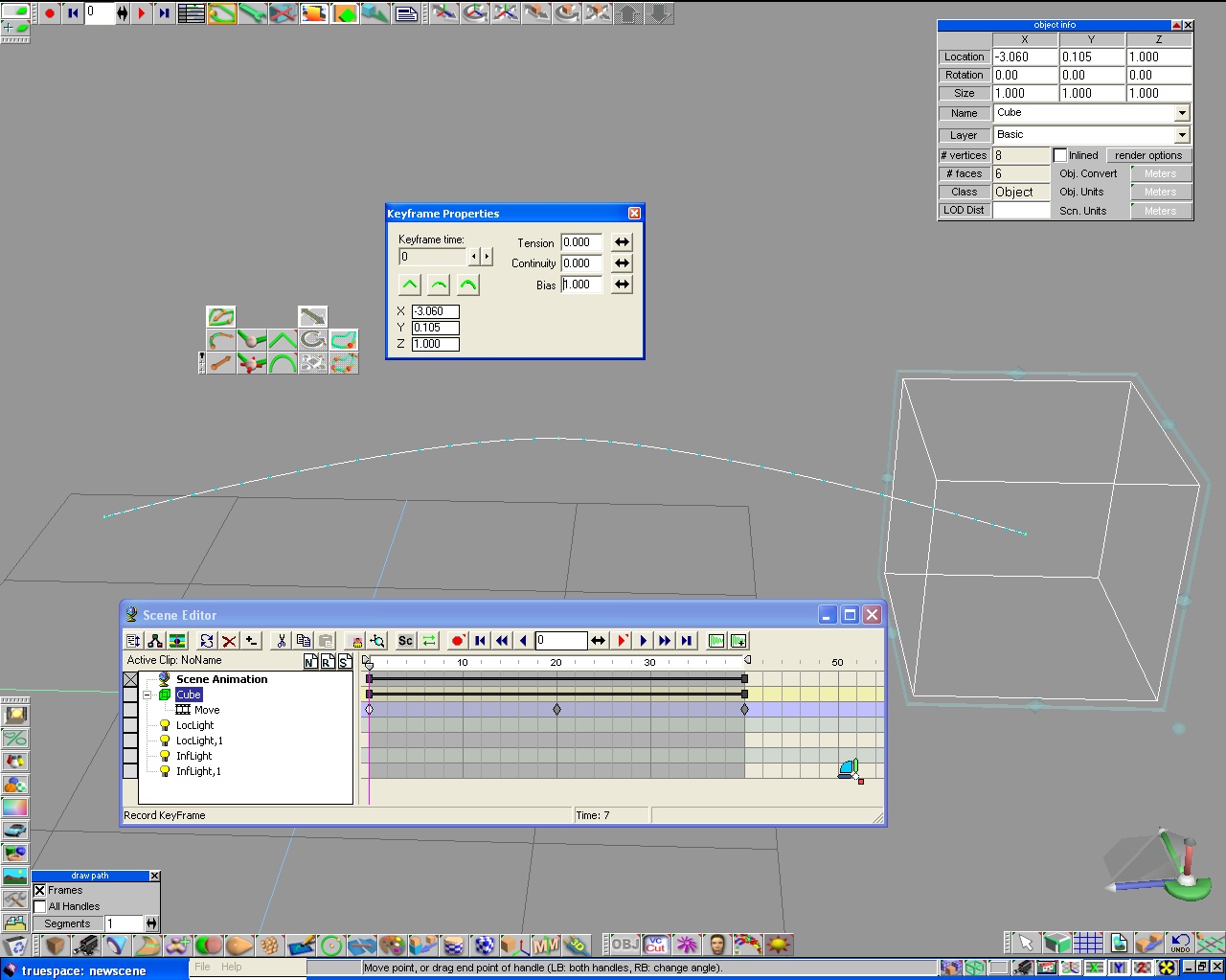Click the red X delete icon in Scene Editor
The image size is (1226, 980).
point(229,641)
